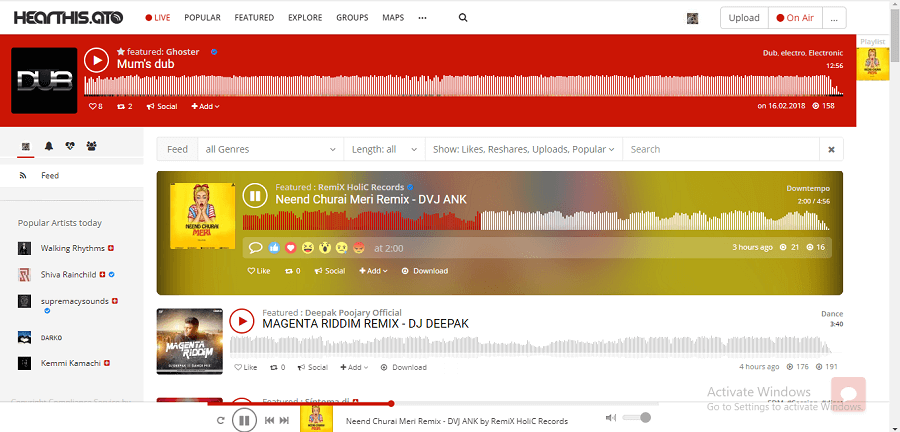Adjust the volume slider in bottom player

pyautogui.click(x=636, y=417)
